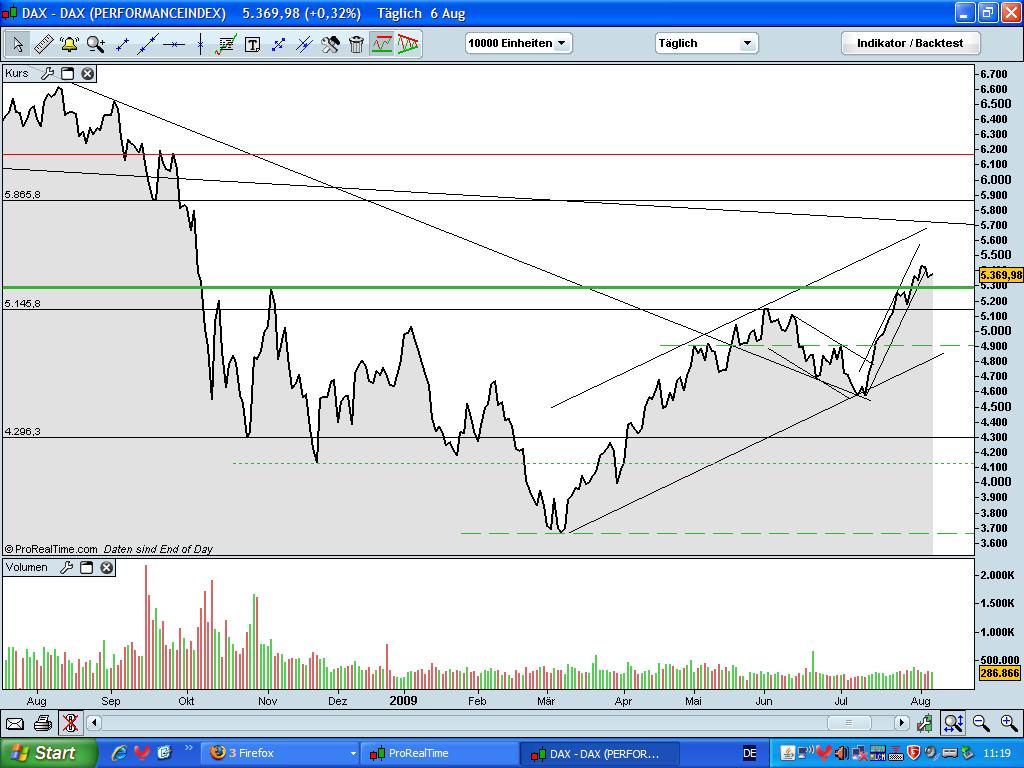Switch to ProRealTime taskbar window
1024x768 pixels.
(x=441, y=753)
